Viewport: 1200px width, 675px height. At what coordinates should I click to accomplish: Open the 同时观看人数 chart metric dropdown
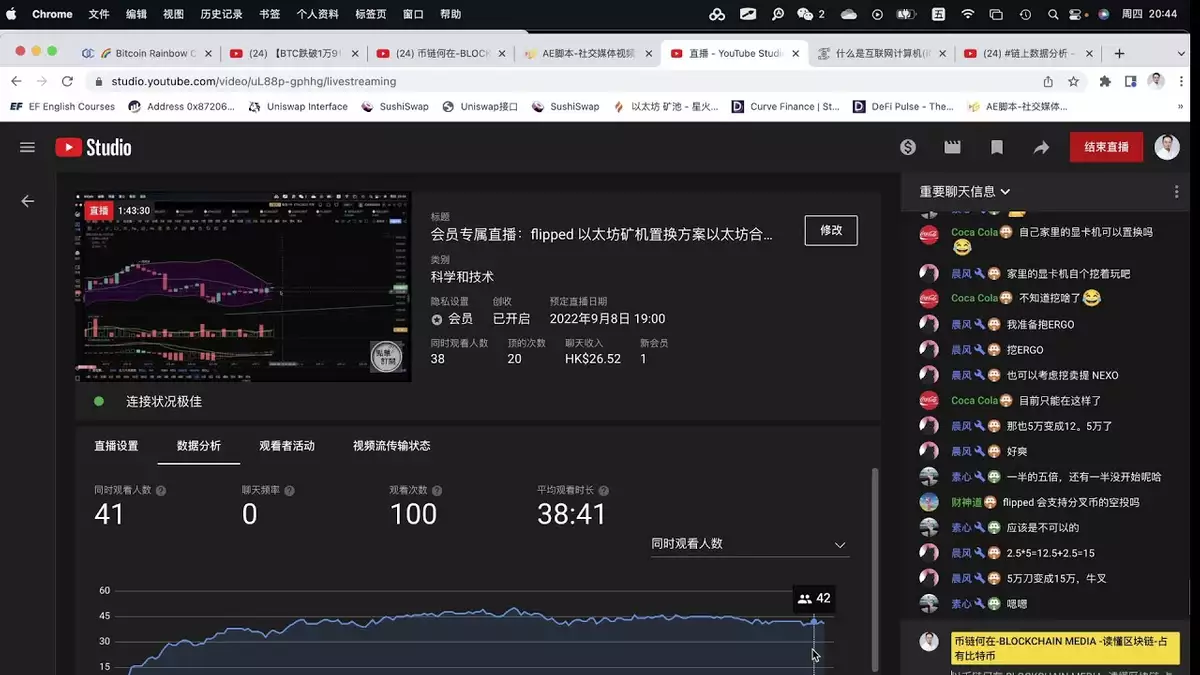pos(749,544)
